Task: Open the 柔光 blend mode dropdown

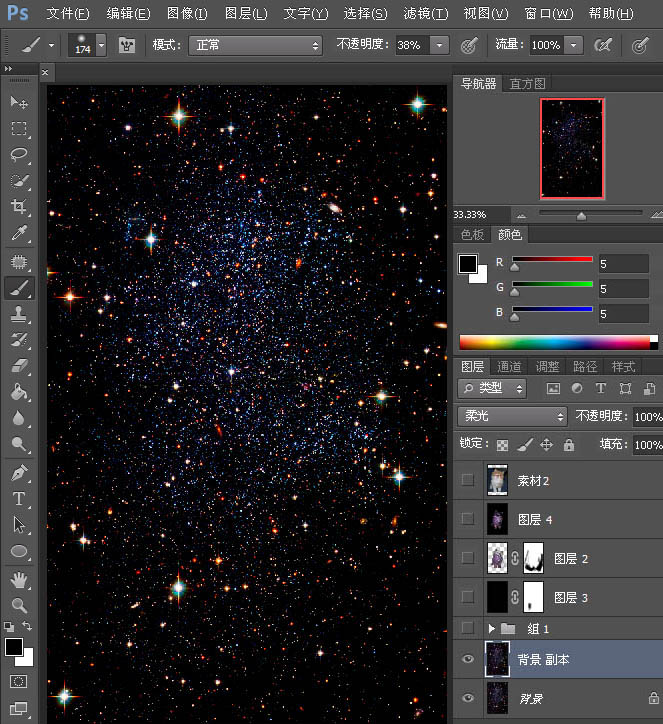Action: click(512, 416)
